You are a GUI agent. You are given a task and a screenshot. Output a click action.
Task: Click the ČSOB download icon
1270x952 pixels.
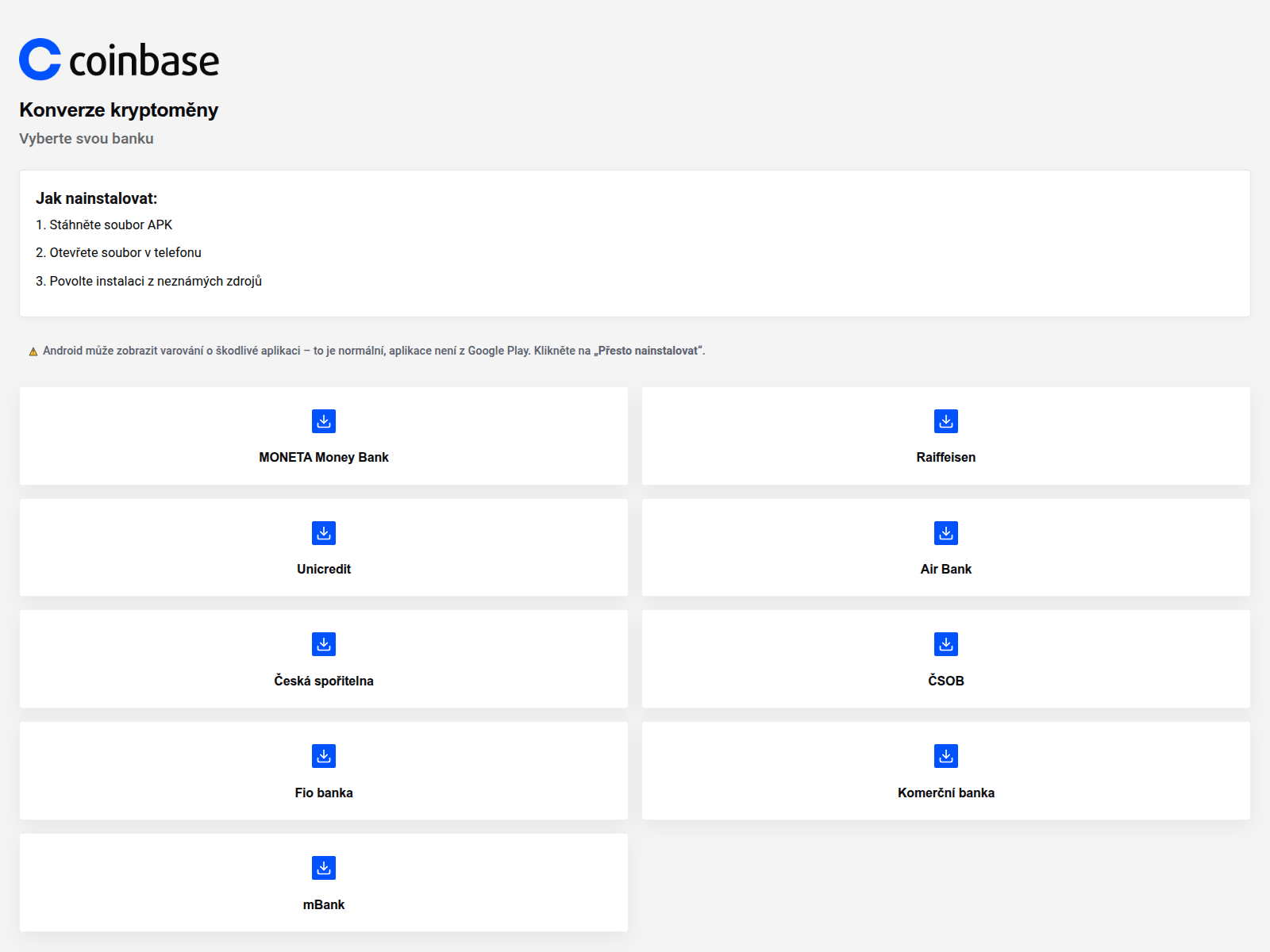click(945, 644)
